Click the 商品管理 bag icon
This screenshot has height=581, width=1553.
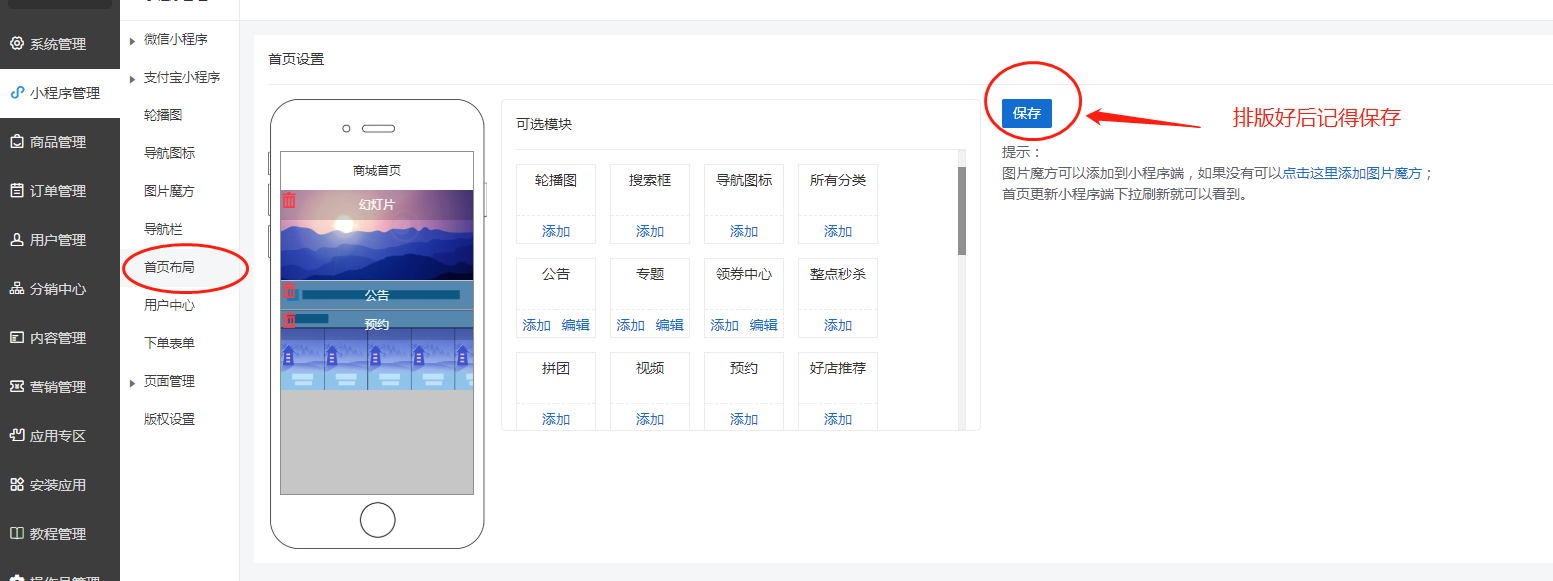click(x=16, y=142)
